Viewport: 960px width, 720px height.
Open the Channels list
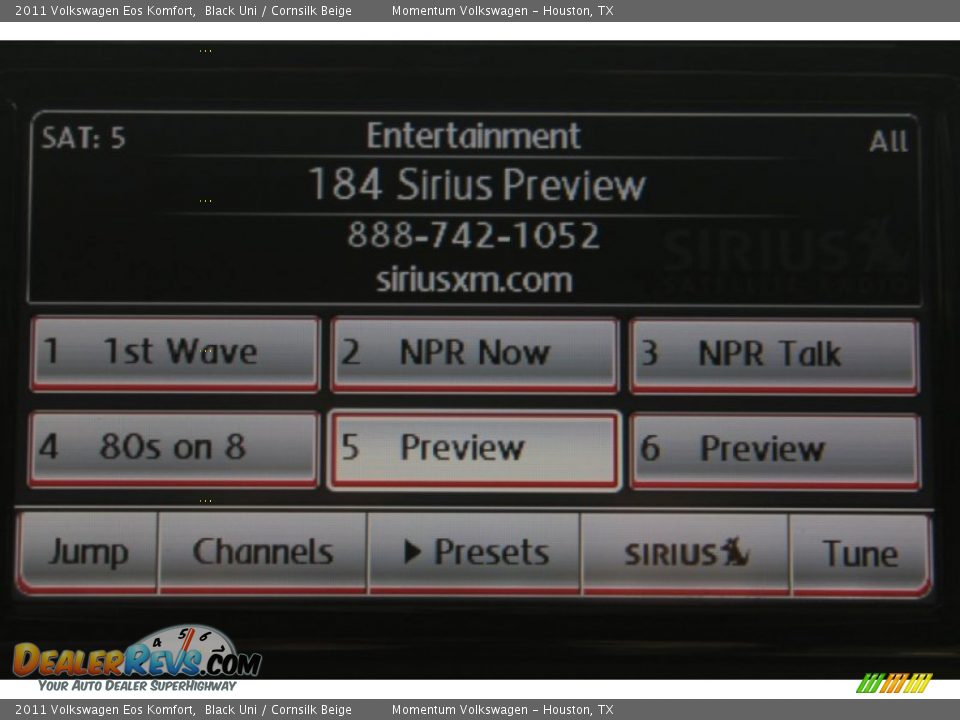tap(262, 553)
